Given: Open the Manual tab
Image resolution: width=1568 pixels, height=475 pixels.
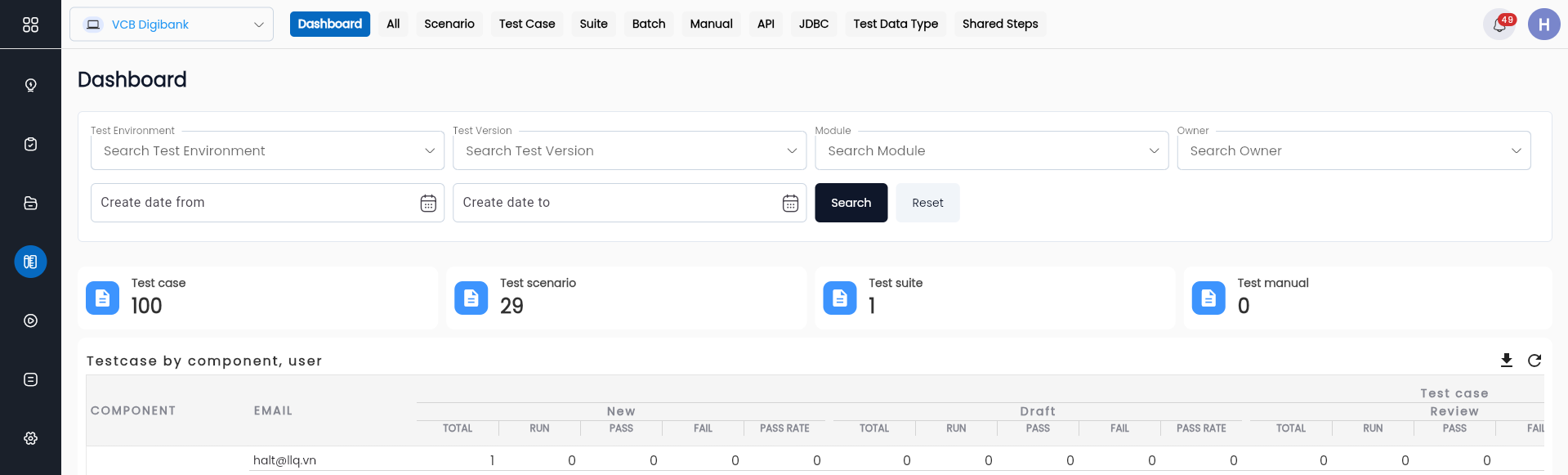Looking at the screenshot, I should pos(712,25).
